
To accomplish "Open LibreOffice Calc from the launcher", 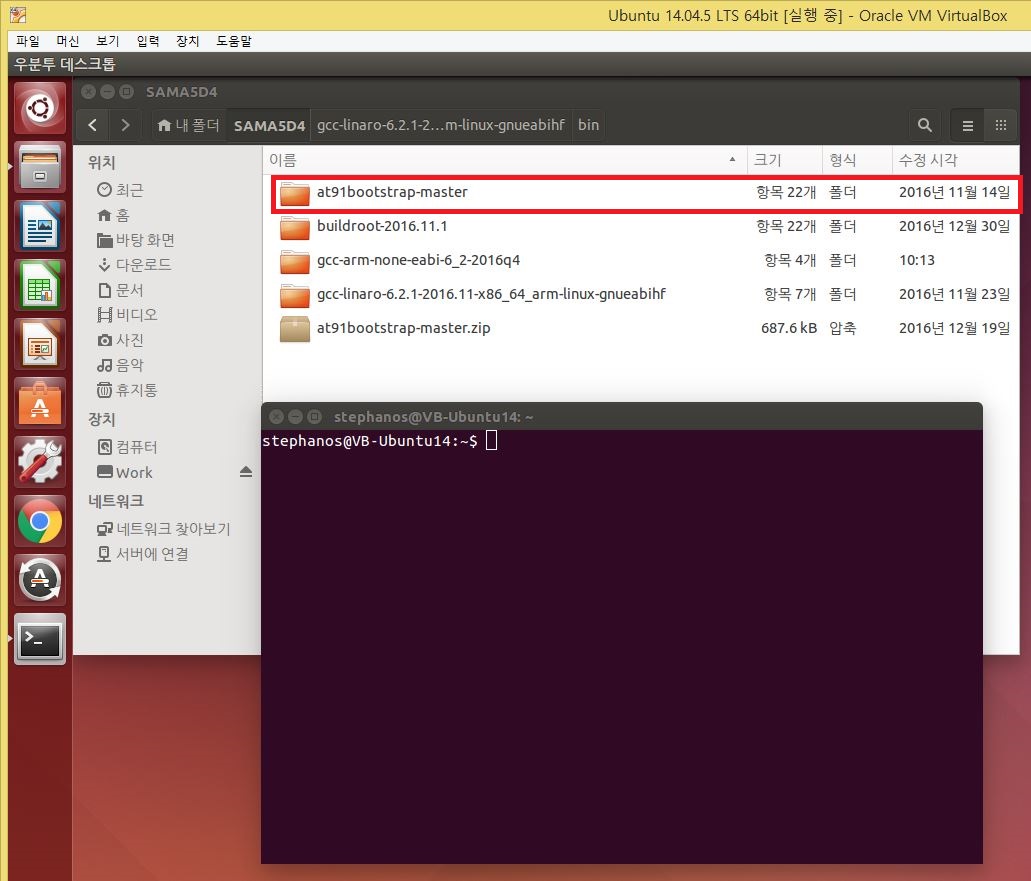I will (40, 285).
